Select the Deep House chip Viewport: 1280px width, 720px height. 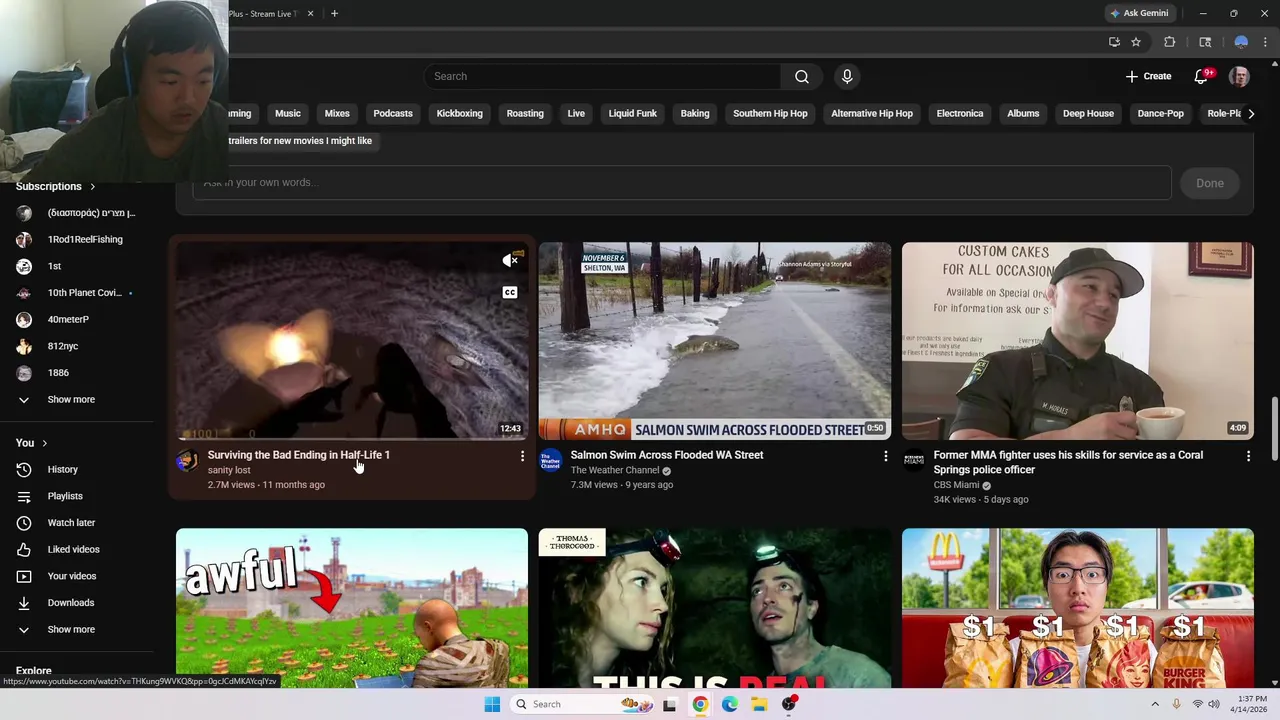pyautogui.click(x=1088, y=113)
